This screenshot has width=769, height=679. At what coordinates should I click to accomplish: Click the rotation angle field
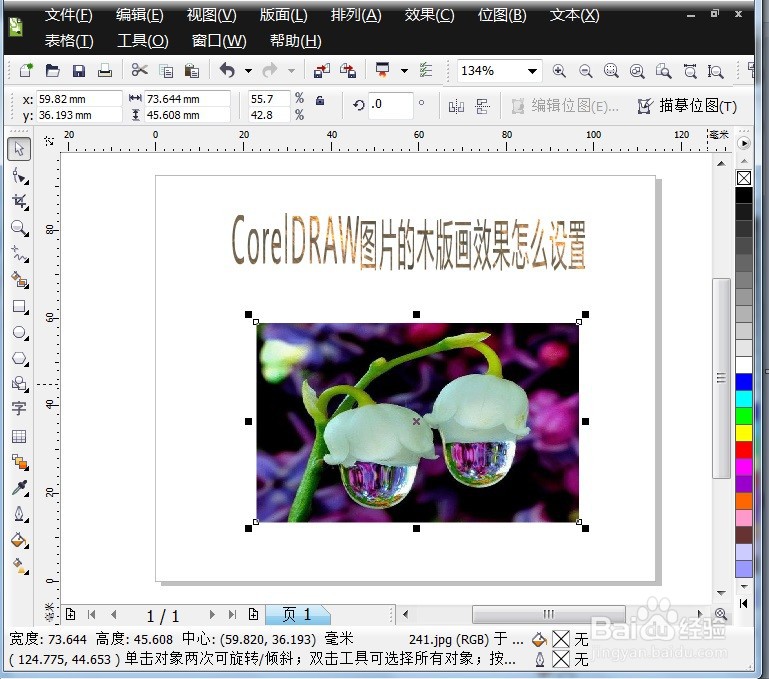pos(390,104)
